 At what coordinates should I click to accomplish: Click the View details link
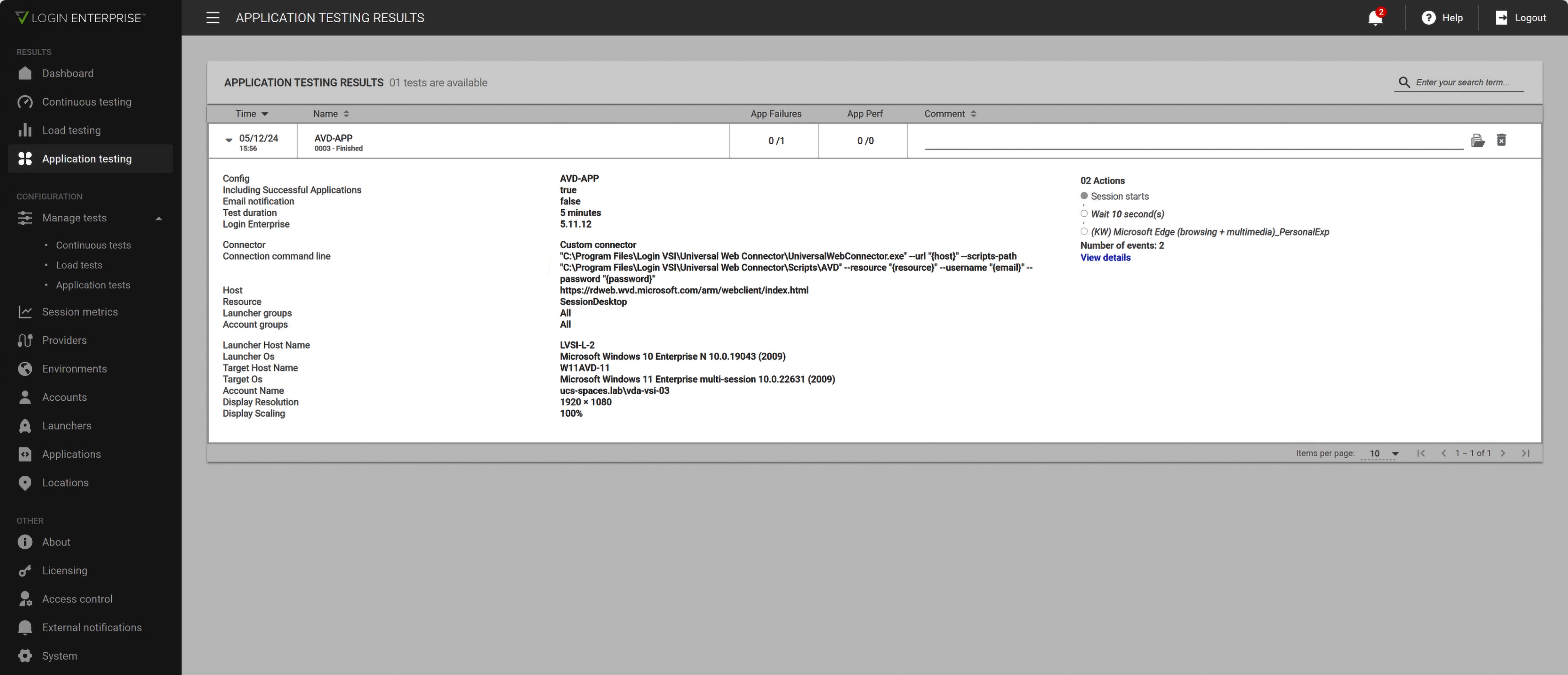(1105, 257)
